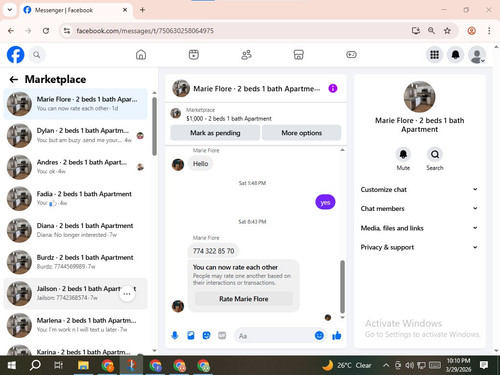Choose a GIF icon

point(222,335)
